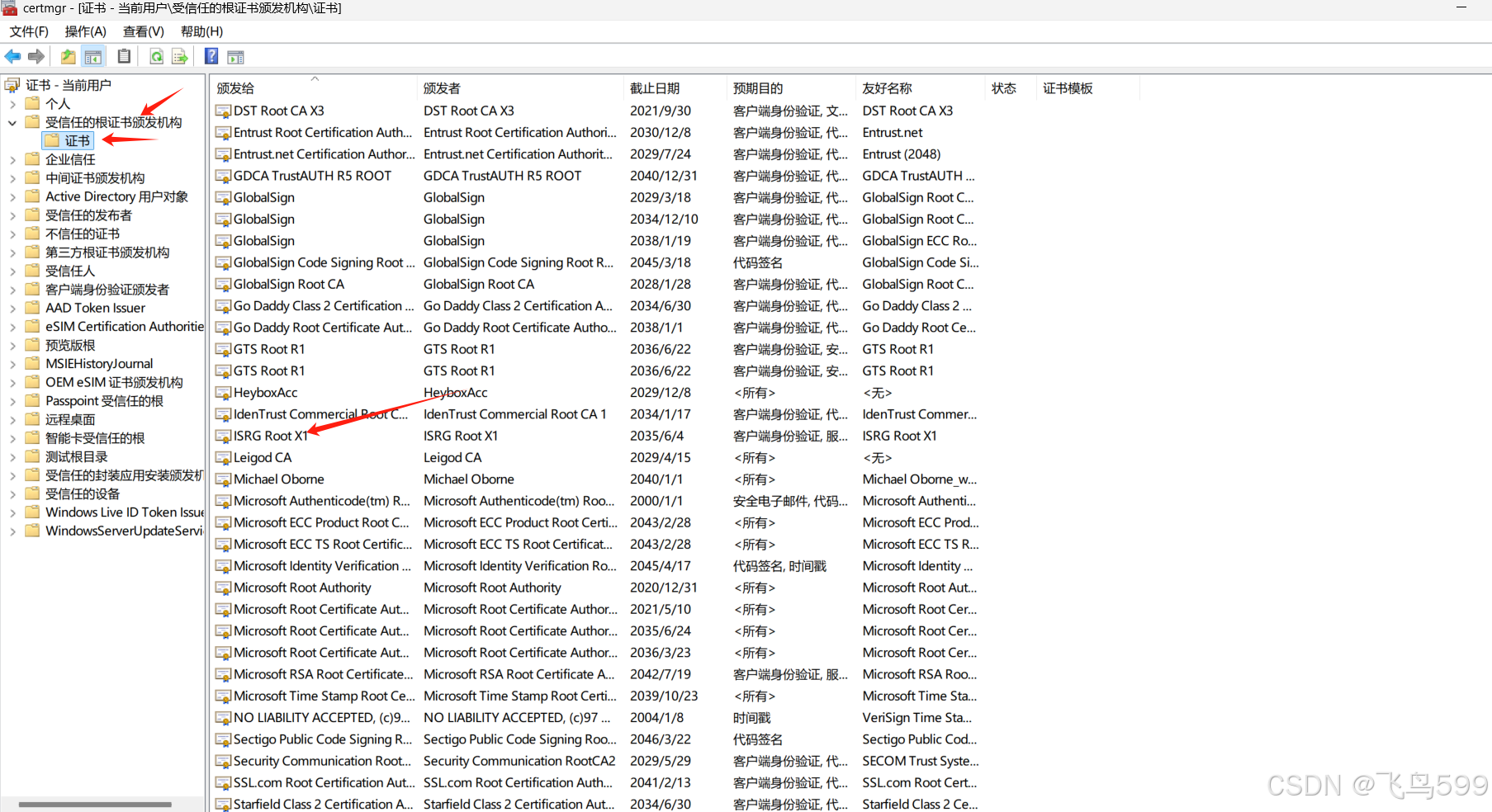Select the Go Daddy Class 2 Certification row
Image resolution: width=1492 pixels, height=812 pixels.
(x=596, y=306)
